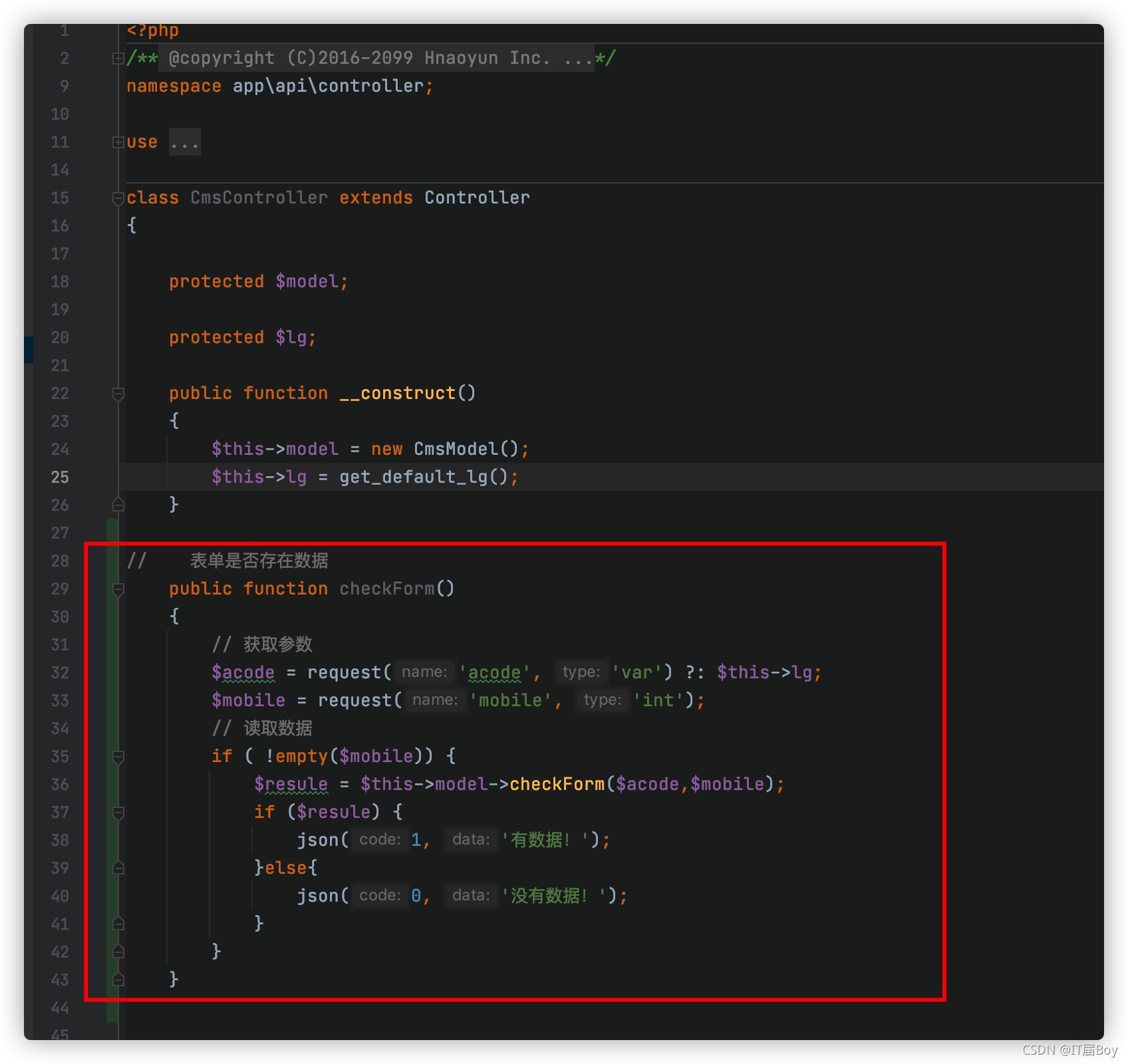This screenshot has height=1064, width=1128.
Task: Click folded copyright comment text
Action: click(x=376, y=59)
